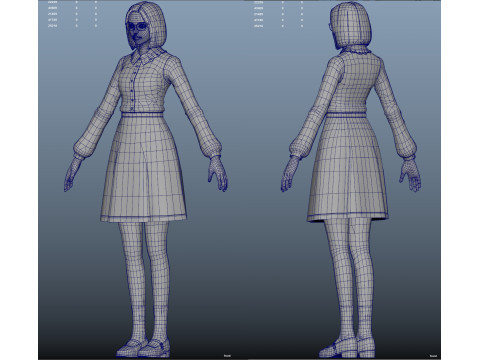480x360 pixels.
Task: Click the poly count readout in left viewport
Action: [73, 13]
